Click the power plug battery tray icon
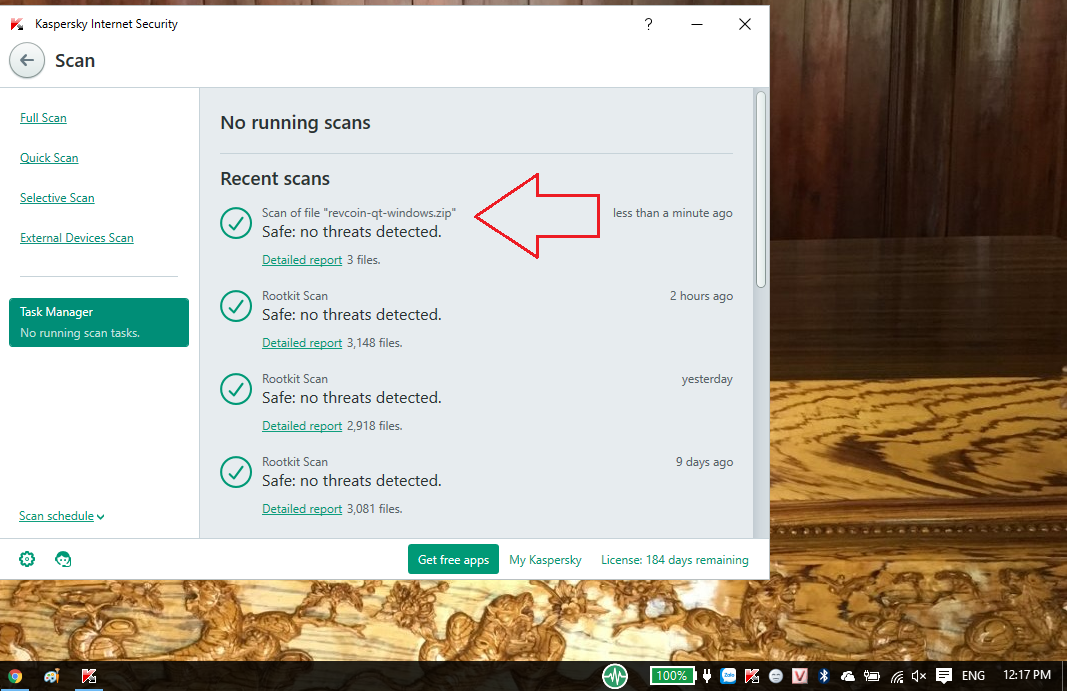This screenshot has width=1067, height=691. pos(872,676)
